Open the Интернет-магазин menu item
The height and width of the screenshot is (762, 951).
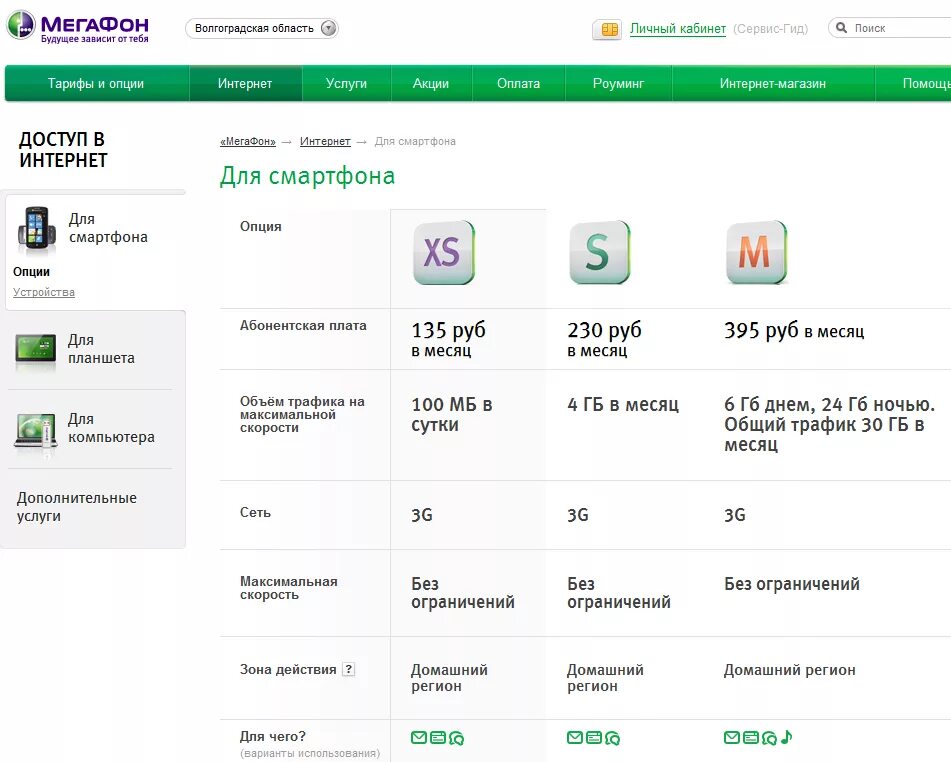(x=773, y=84)
